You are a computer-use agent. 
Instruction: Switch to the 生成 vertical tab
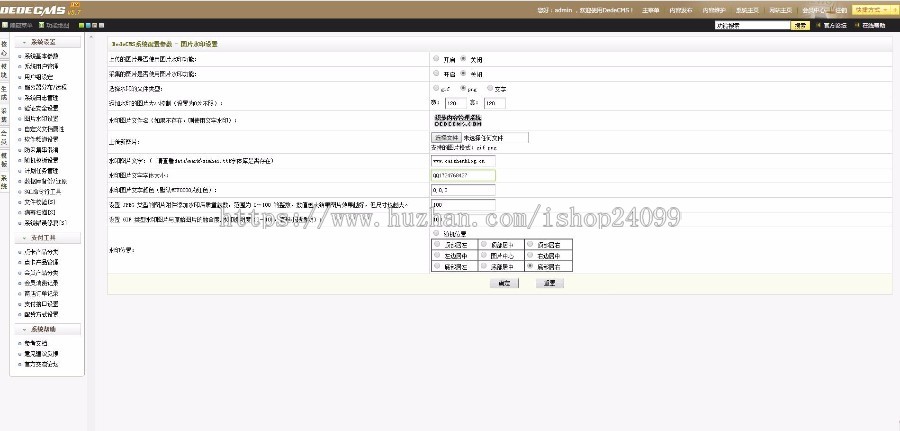tap(4, 93)
